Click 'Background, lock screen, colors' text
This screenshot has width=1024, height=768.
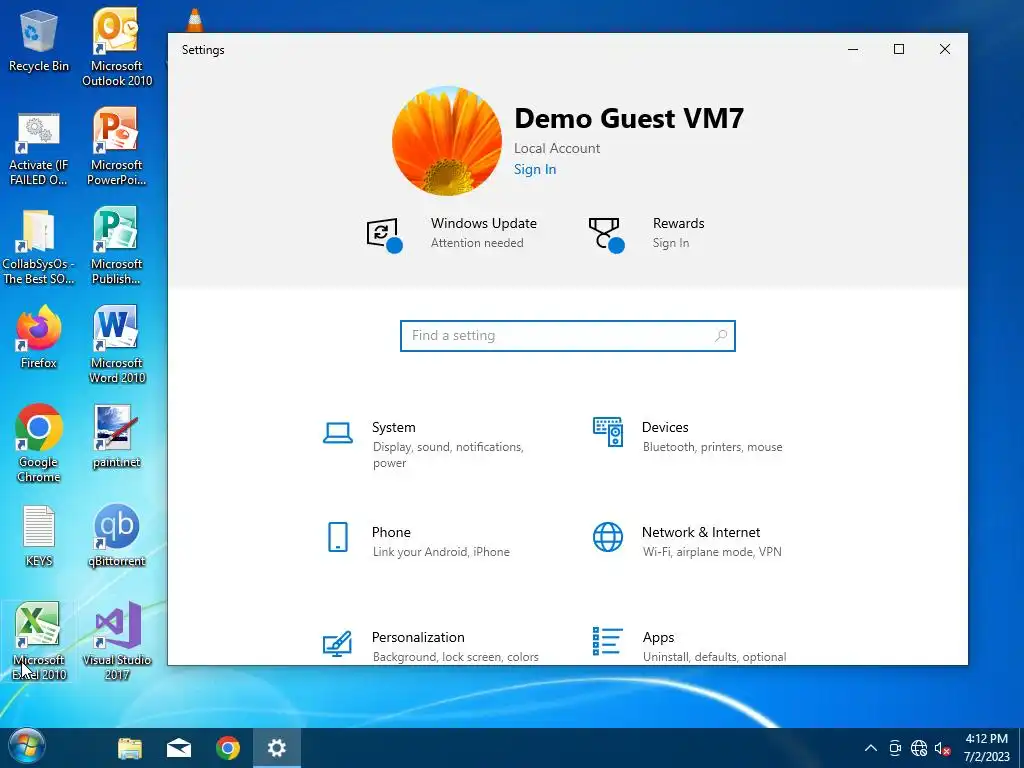click(456, 657)
